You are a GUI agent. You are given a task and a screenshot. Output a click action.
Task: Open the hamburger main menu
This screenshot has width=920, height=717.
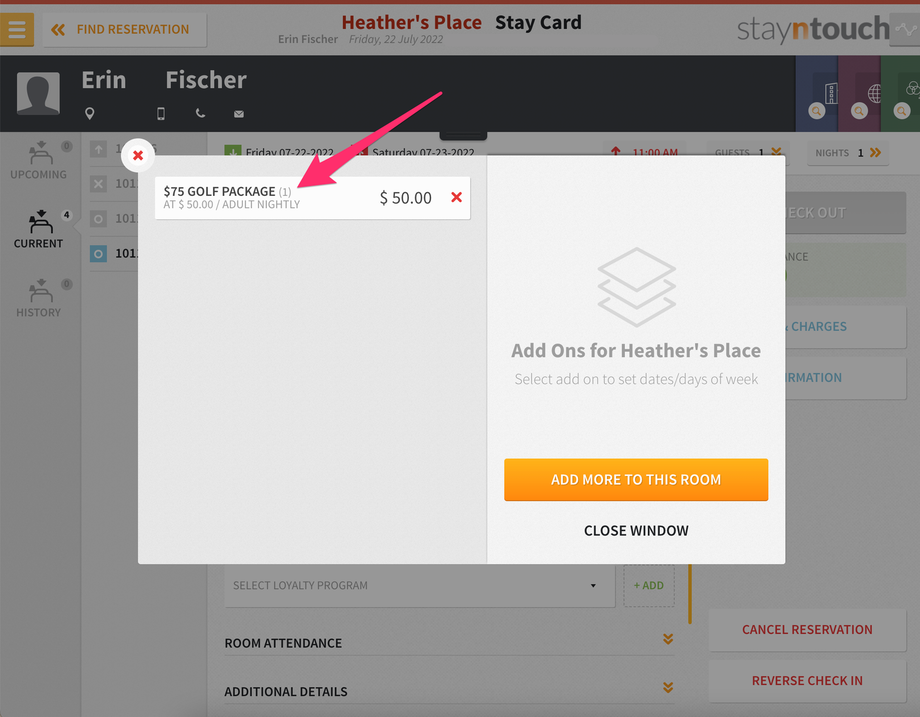(x=16, y=29)
